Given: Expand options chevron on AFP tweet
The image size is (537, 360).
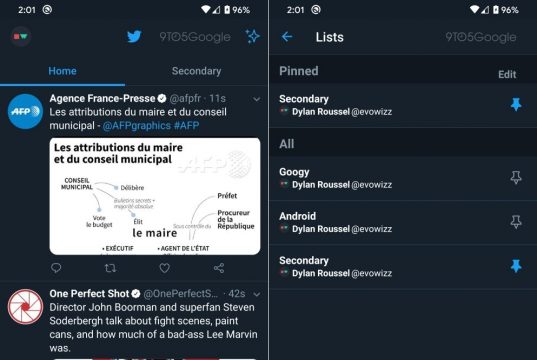Looking at the screenshot, I should (257, 99).
